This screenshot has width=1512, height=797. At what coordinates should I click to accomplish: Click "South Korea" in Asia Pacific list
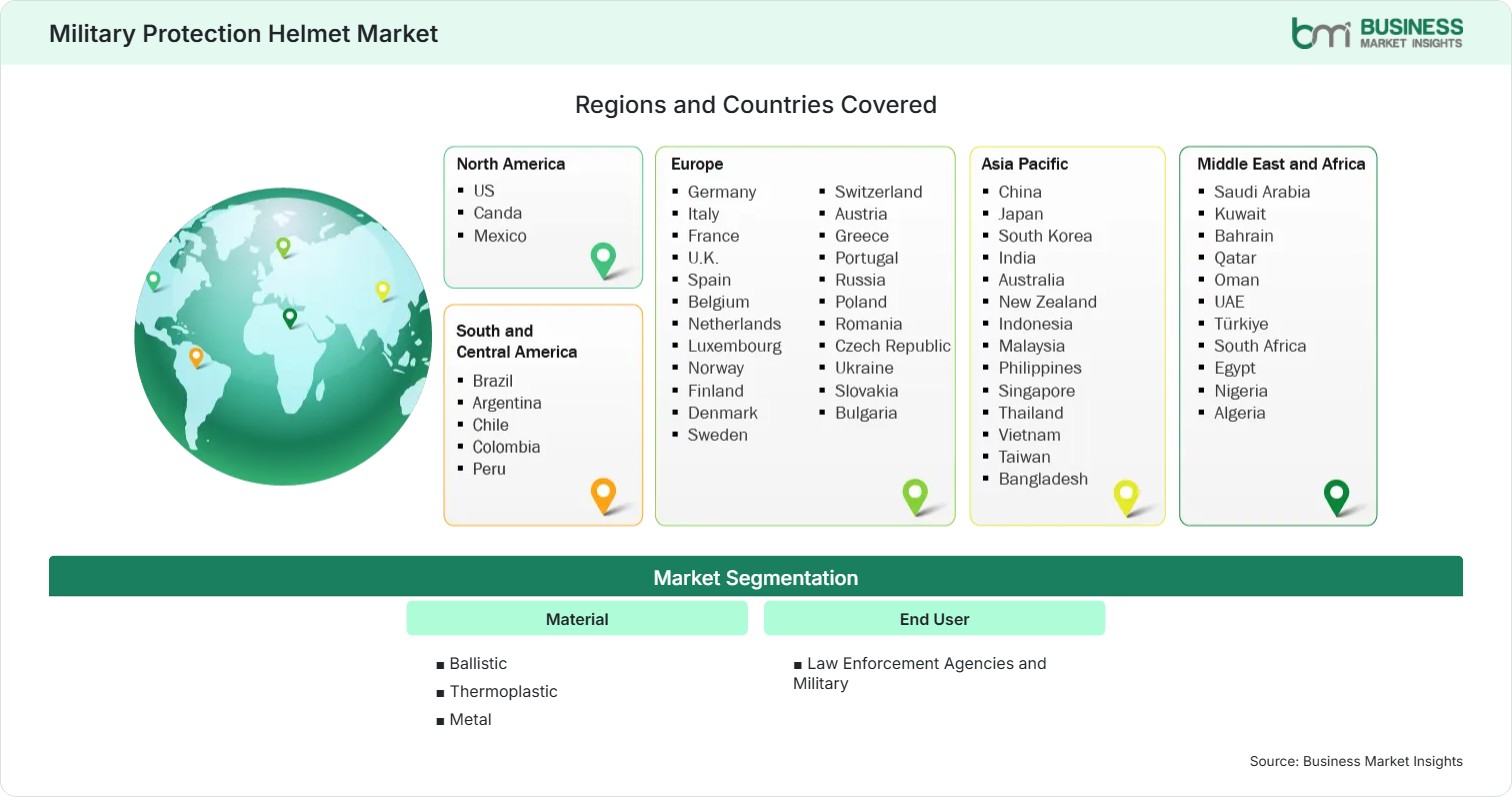[x=1045, y=235]
